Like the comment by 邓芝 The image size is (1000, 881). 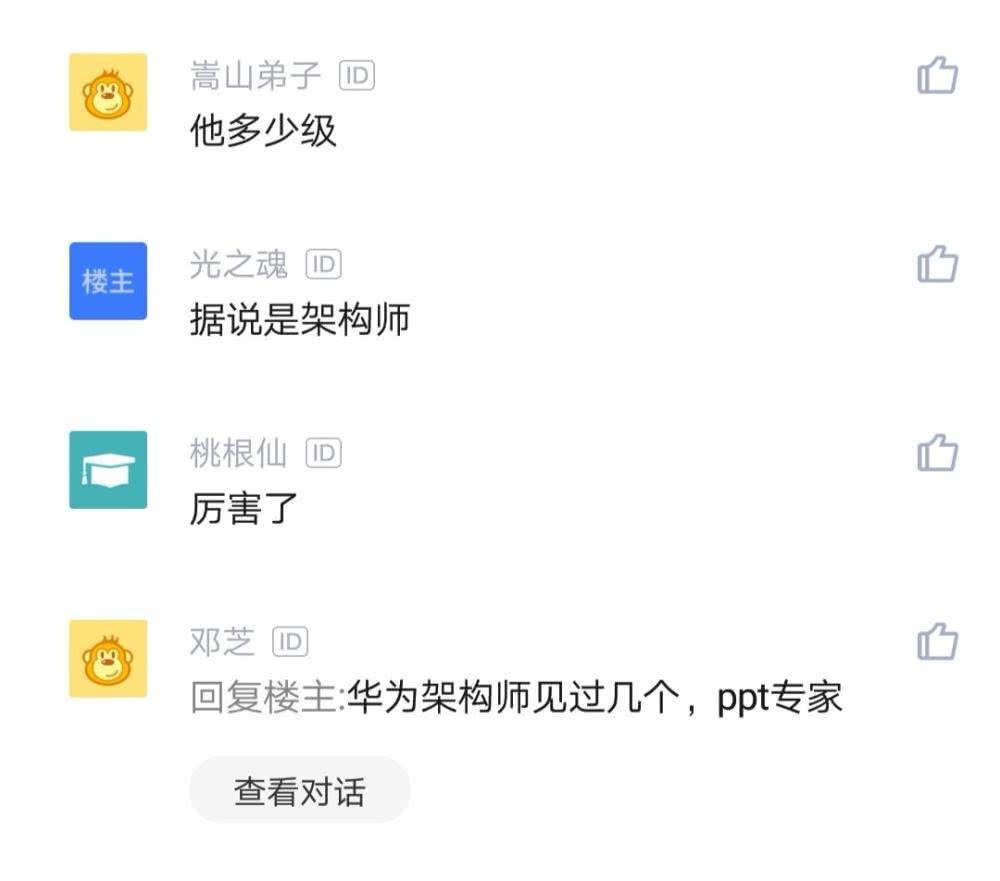pyautogui.click(x=938, y=641)
